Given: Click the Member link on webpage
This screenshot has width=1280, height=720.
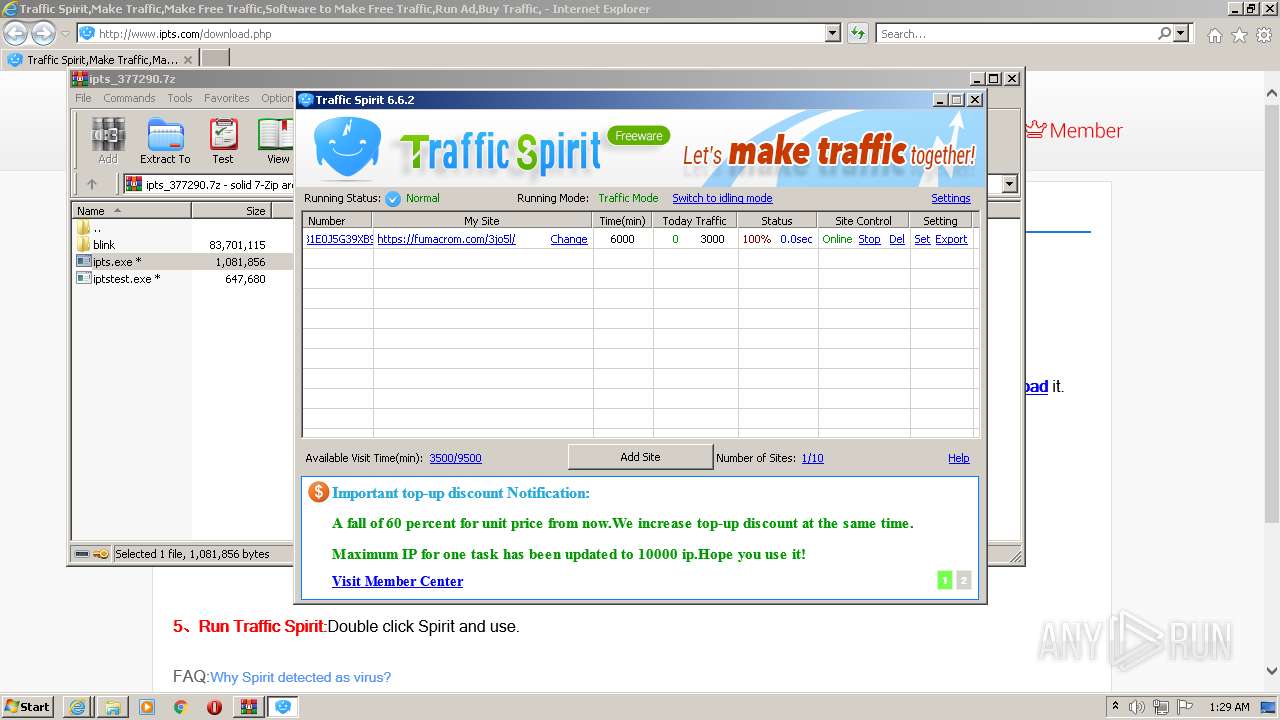Looking at the screenshot, I should point(1074,131).
